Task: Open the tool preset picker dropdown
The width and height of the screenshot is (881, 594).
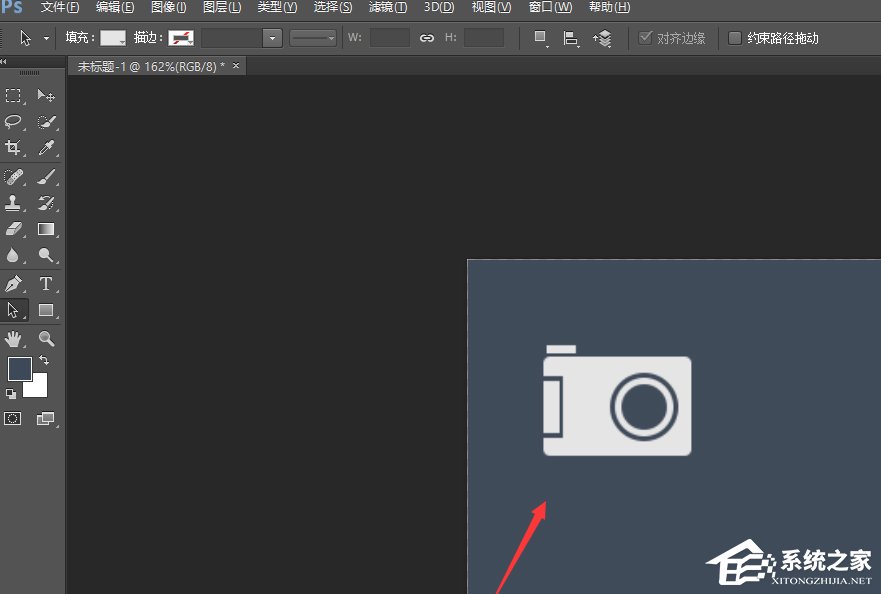Action: click(x=46, y=38)
